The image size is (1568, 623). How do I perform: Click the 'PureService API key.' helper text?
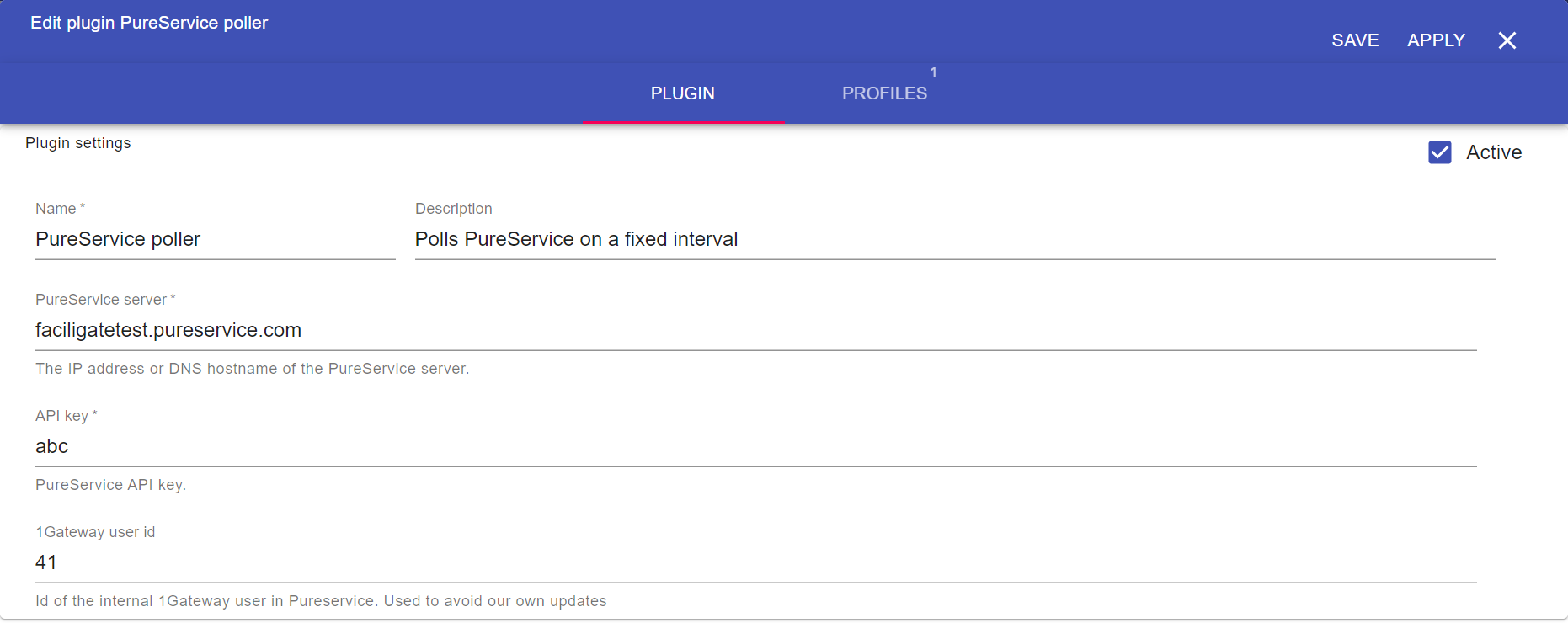point(110,485)
